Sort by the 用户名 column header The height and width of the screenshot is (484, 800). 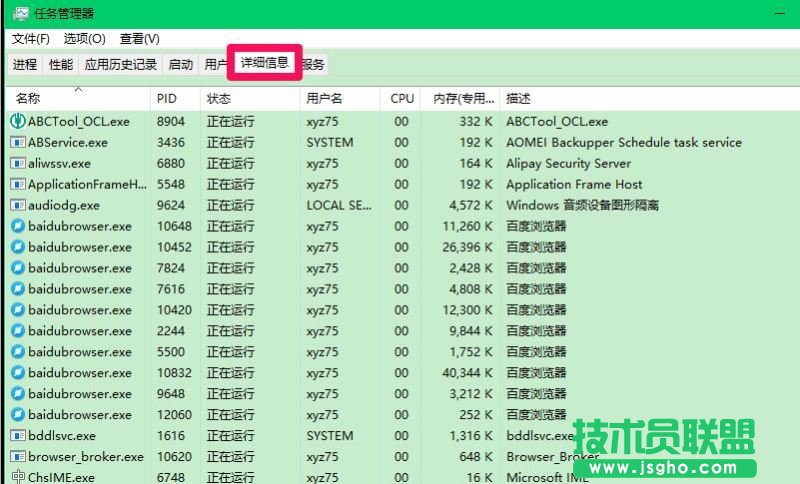[x=340, y=98]
